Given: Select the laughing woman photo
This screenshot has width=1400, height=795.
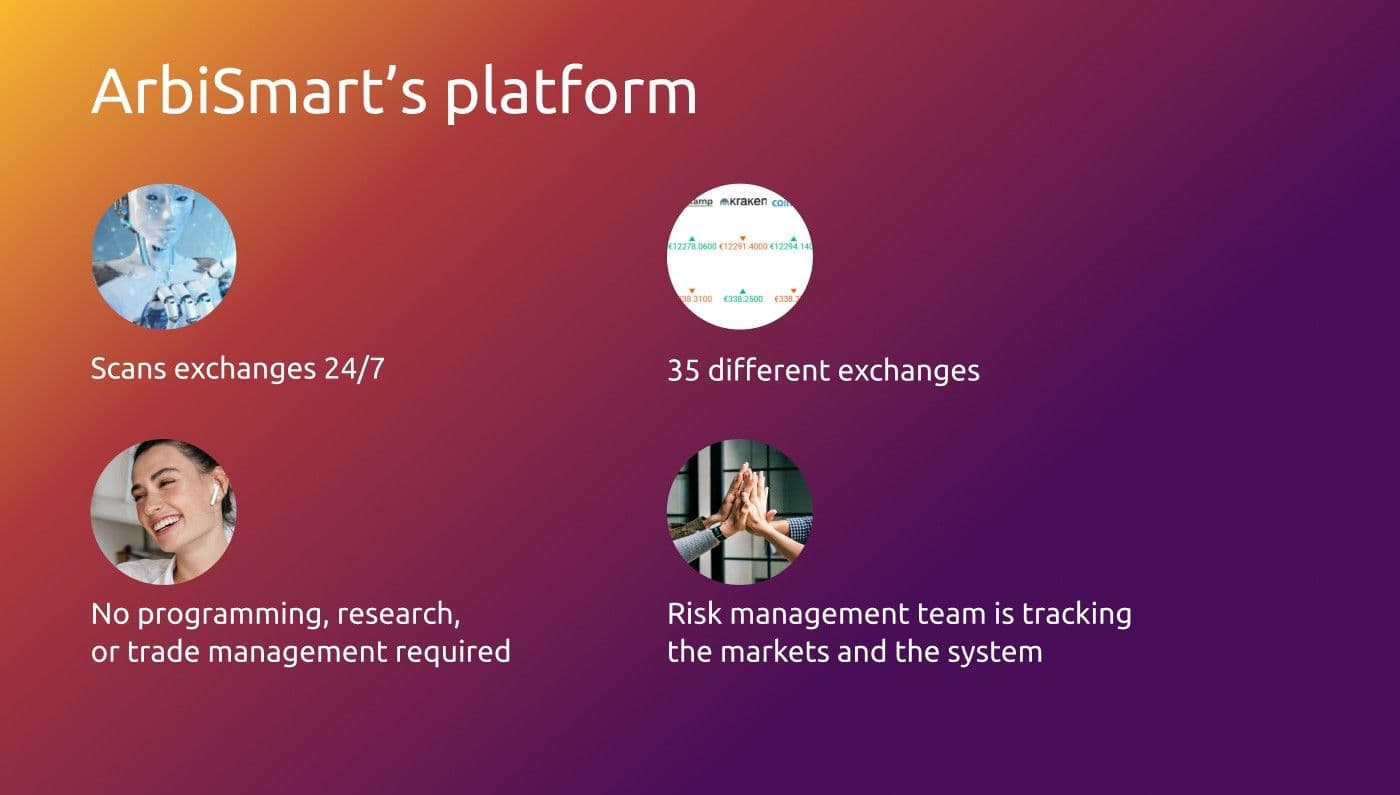Looking at the screenshot, I should click(x=163, y=512).
